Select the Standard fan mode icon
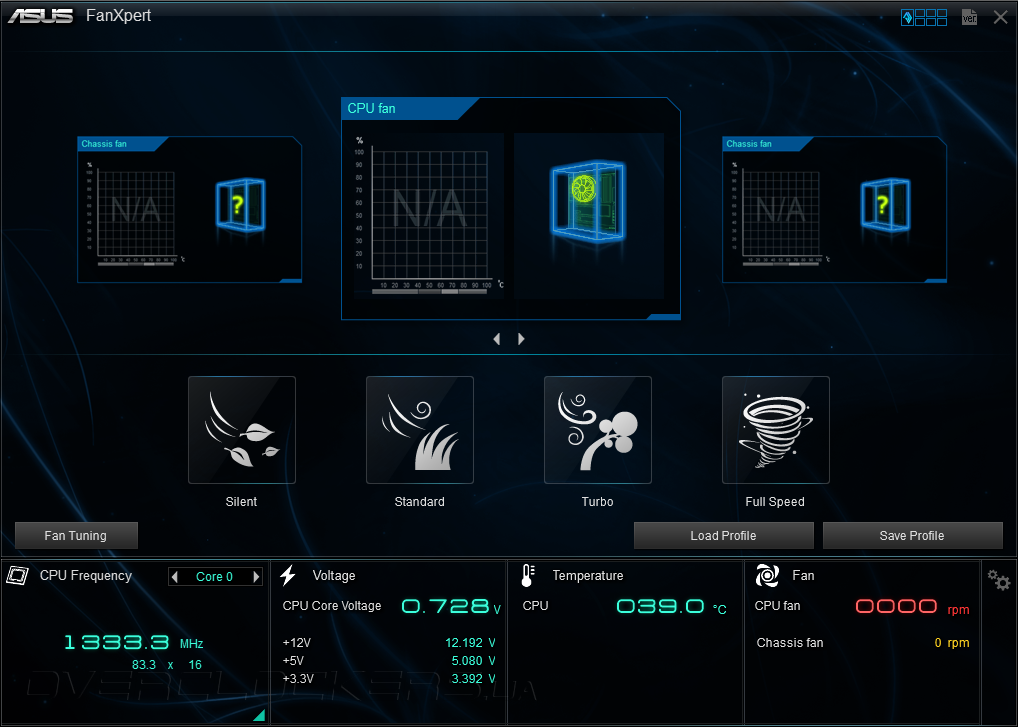The height and width of the screenshot is (727, 1018). (x=419, y=430)
